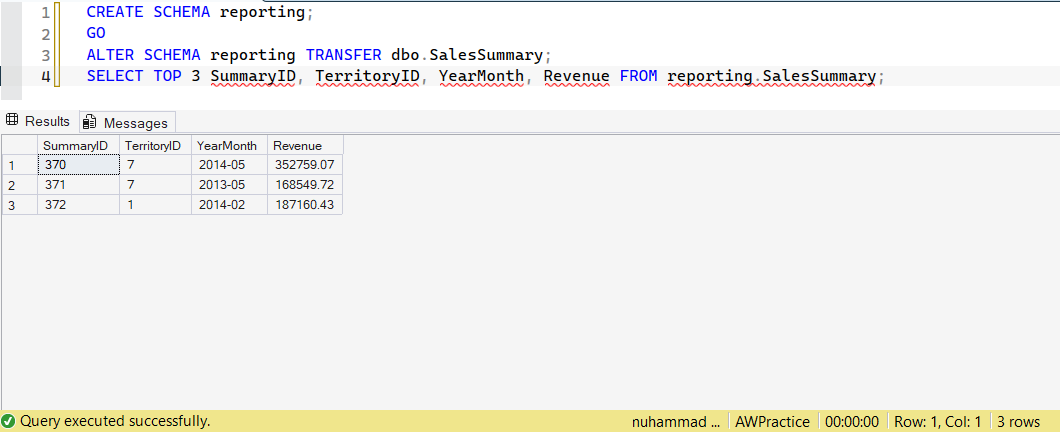The height and width of the screenshot is (432, 1060).
Task: Click the Revenue cell 187160.43
Action: point(306,205)
